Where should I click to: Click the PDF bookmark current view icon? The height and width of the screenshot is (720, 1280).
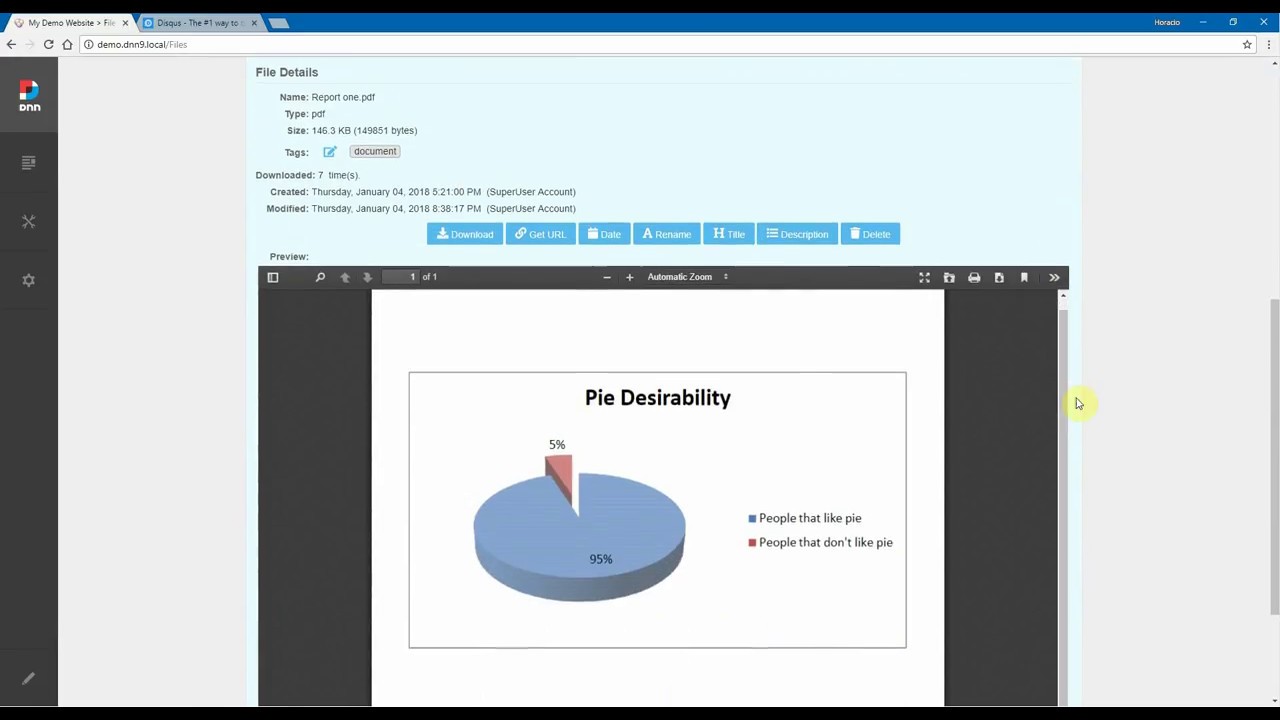point(1024,277)
